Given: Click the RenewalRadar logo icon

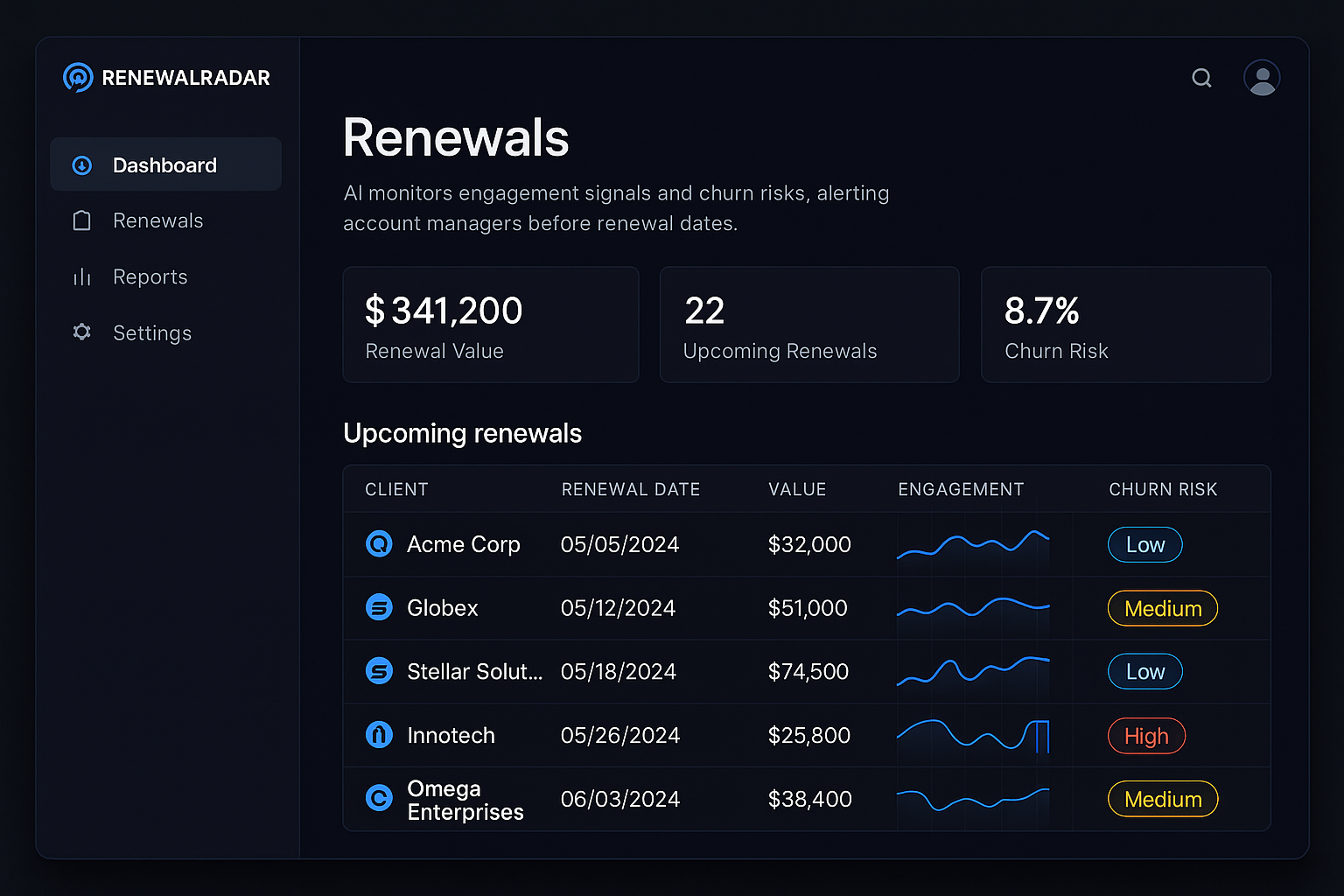Looking at the screenshot, I should point(77,77).
